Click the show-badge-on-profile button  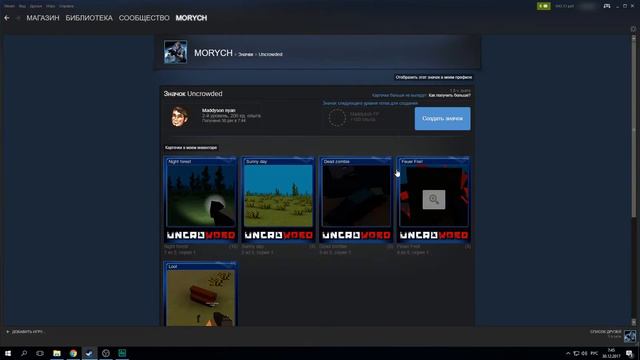(x=433, y=77)
